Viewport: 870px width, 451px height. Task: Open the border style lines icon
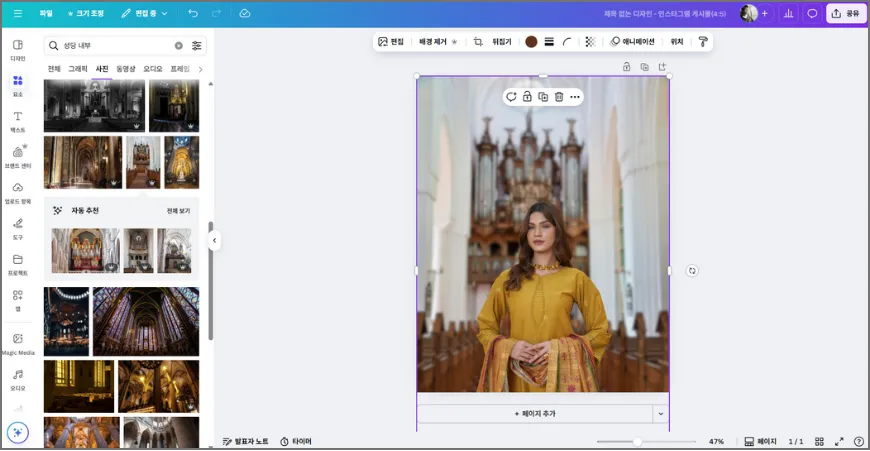(x=549, y=42)
